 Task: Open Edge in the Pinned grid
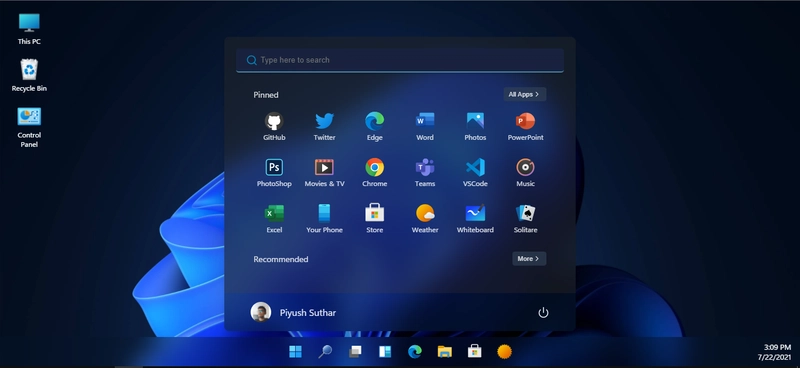[374, 127]
